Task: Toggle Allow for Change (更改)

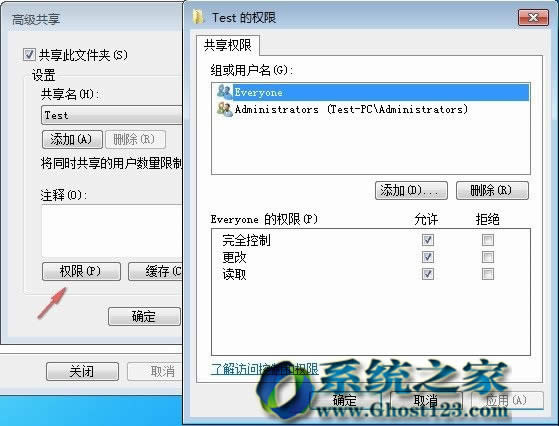Action: coord(427,257)
